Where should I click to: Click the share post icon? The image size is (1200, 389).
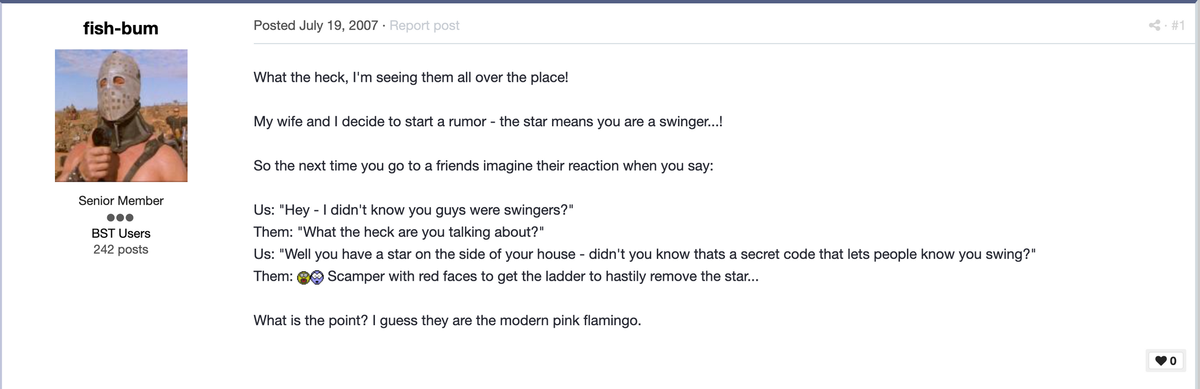[1153, 26]
